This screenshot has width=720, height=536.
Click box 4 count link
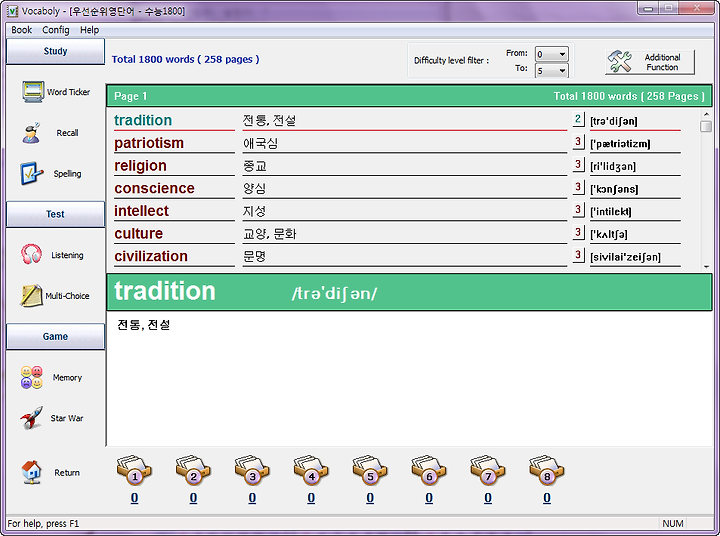pos(311,498)
